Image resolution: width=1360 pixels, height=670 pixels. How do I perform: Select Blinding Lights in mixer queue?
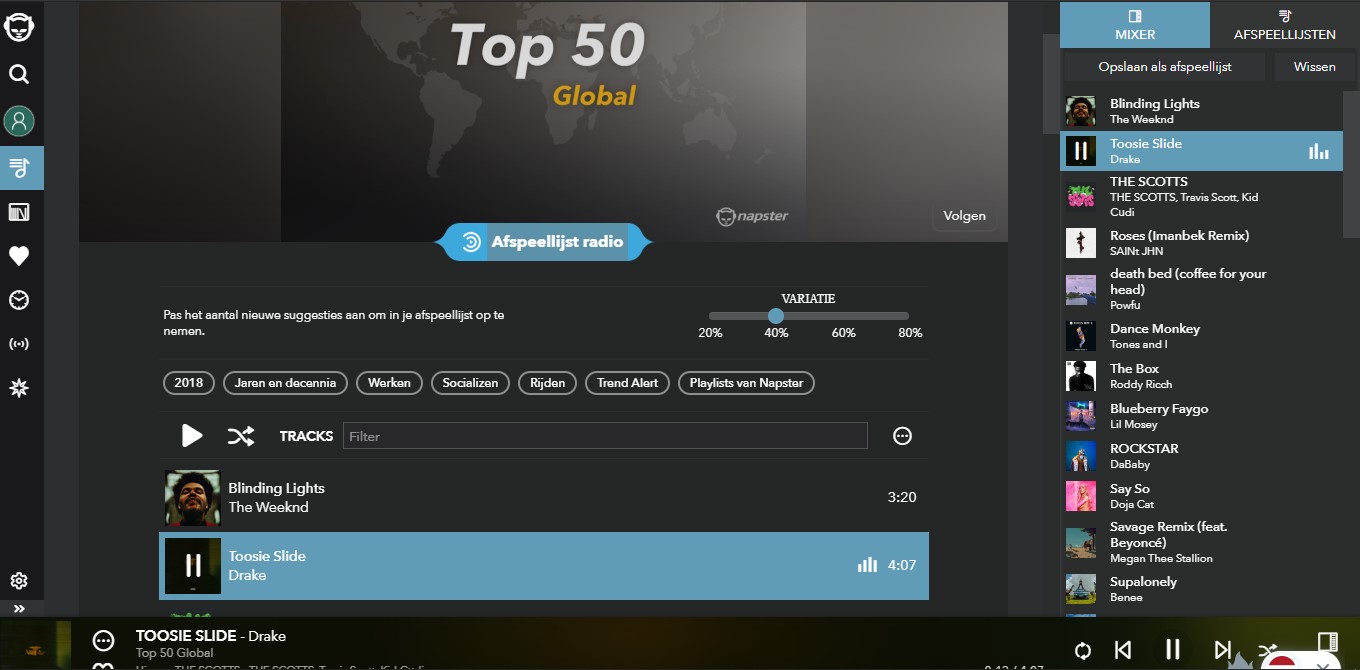1201,111
